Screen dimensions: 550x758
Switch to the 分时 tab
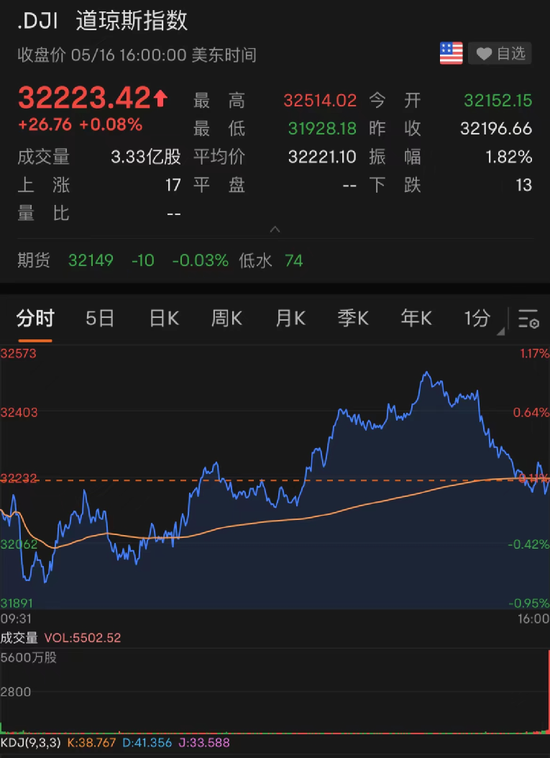[x=35, y=319]
